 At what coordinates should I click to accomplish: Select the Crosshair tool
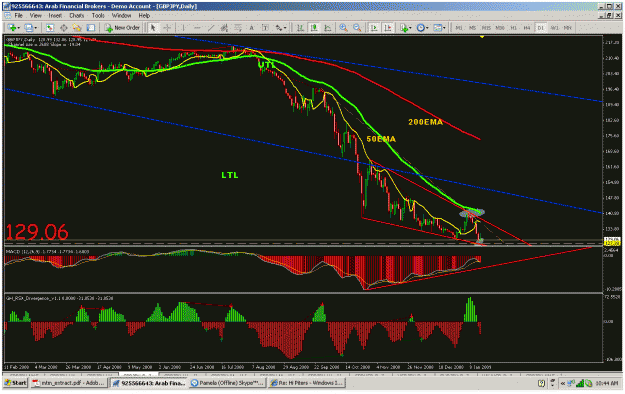pos(167,28)
